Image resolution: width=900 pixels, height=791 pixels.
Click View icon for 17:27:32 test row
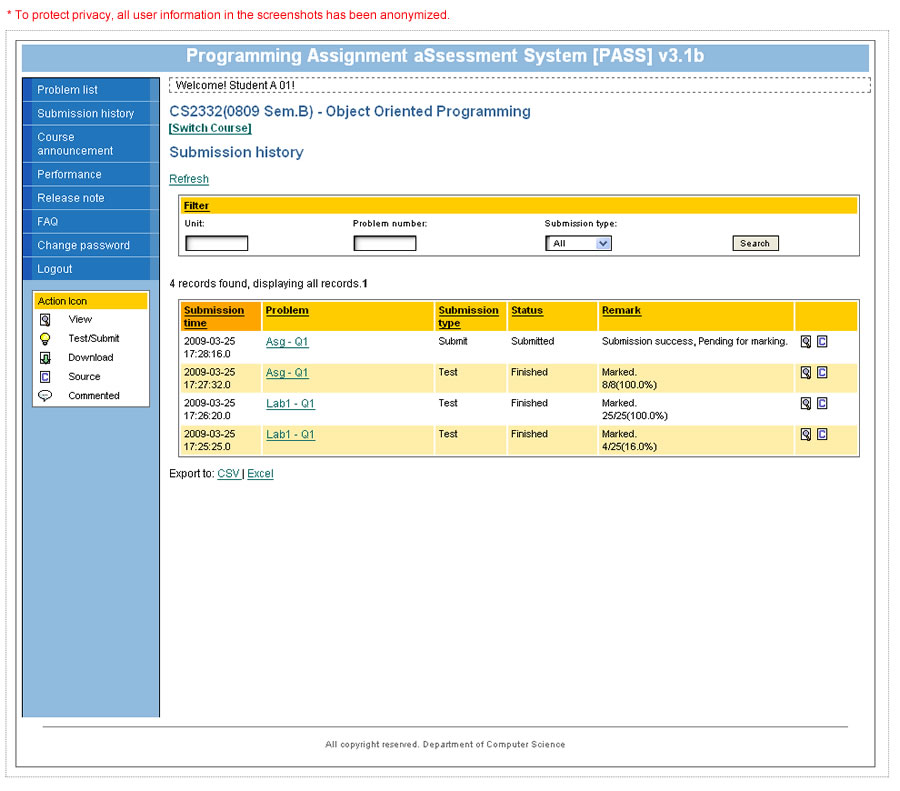click(805, 373)
